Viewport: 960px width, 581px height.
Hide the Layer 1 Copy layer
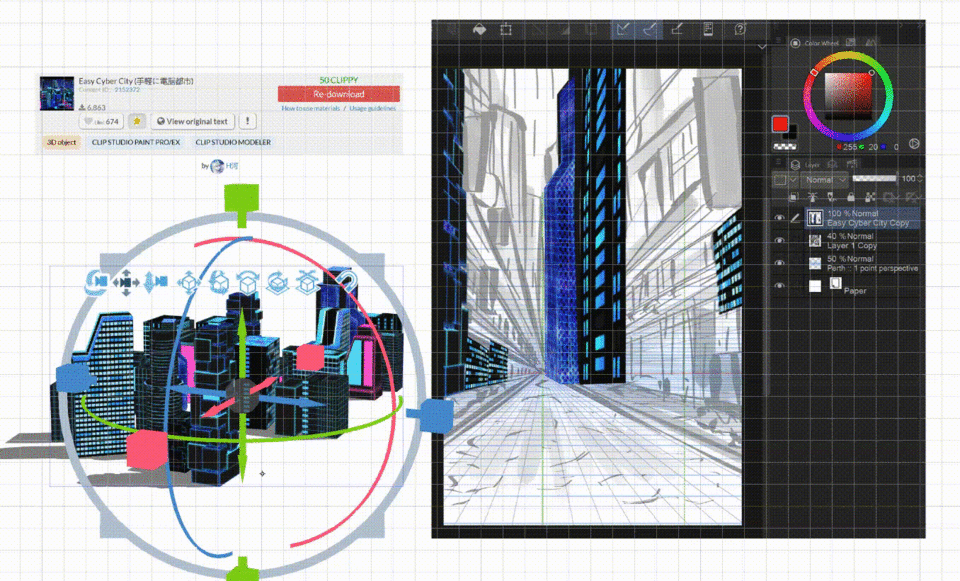[779, 241]
